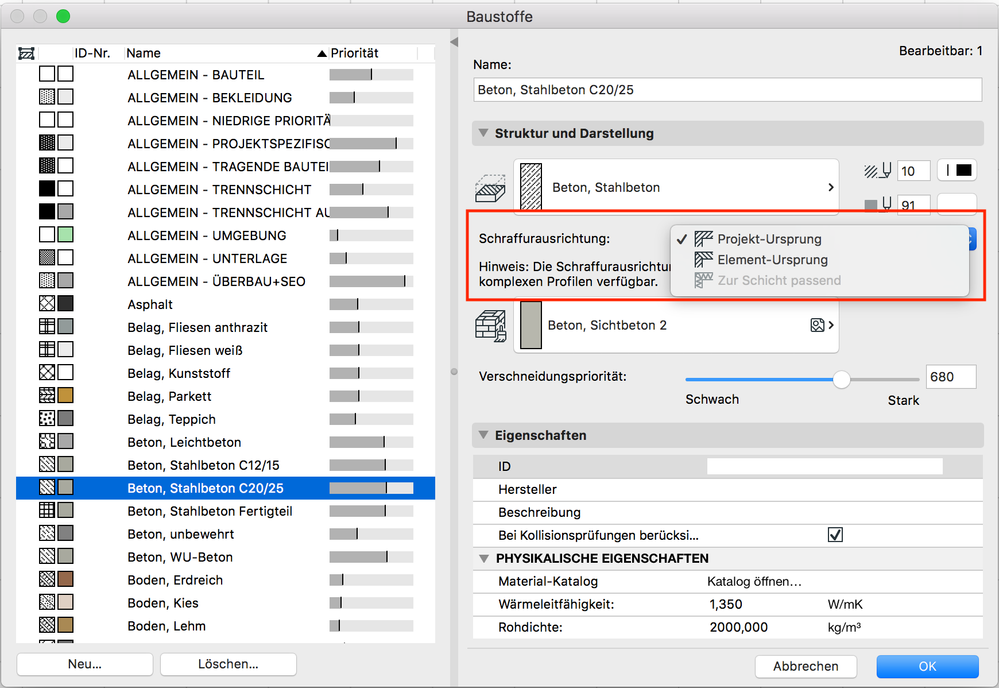Open the Beton, Stahlbeton fill selector
The image size is (999, 688).
(x=676, y=187)
